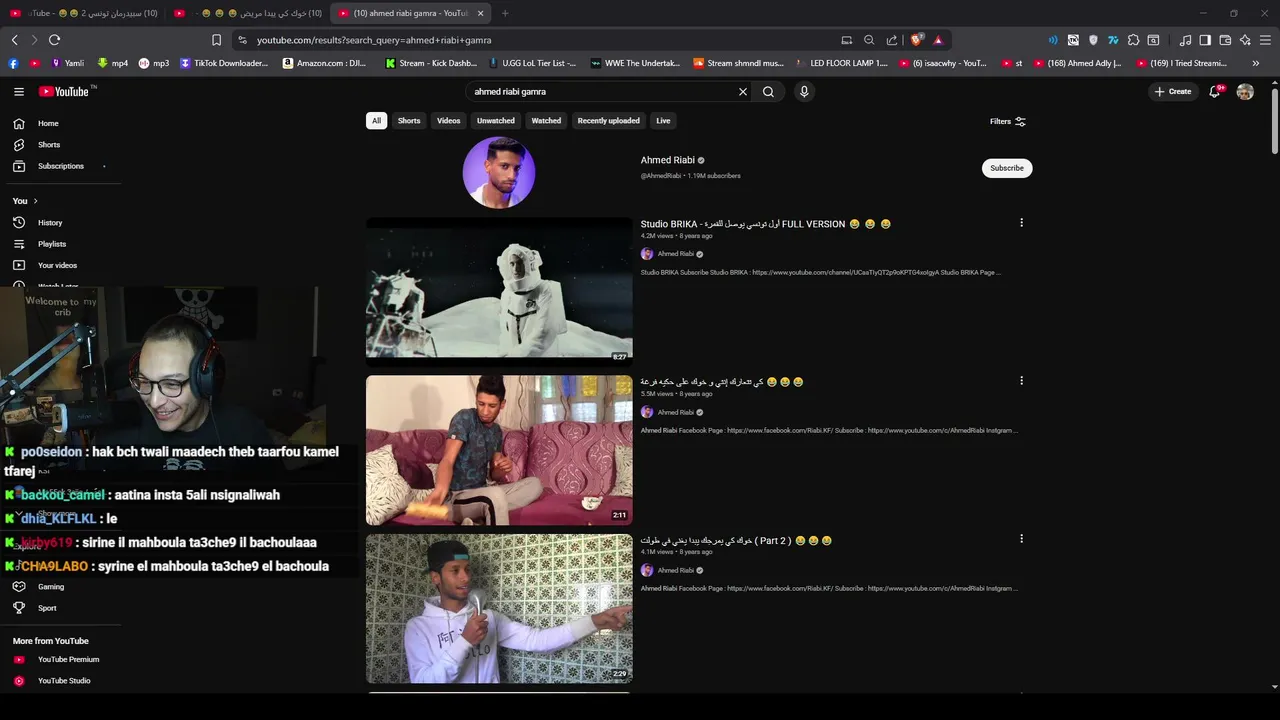The height and width of the screenshot is (720, 1280).
Task: Select the Recently uploaded filter chip
Action: coord(608,121)
